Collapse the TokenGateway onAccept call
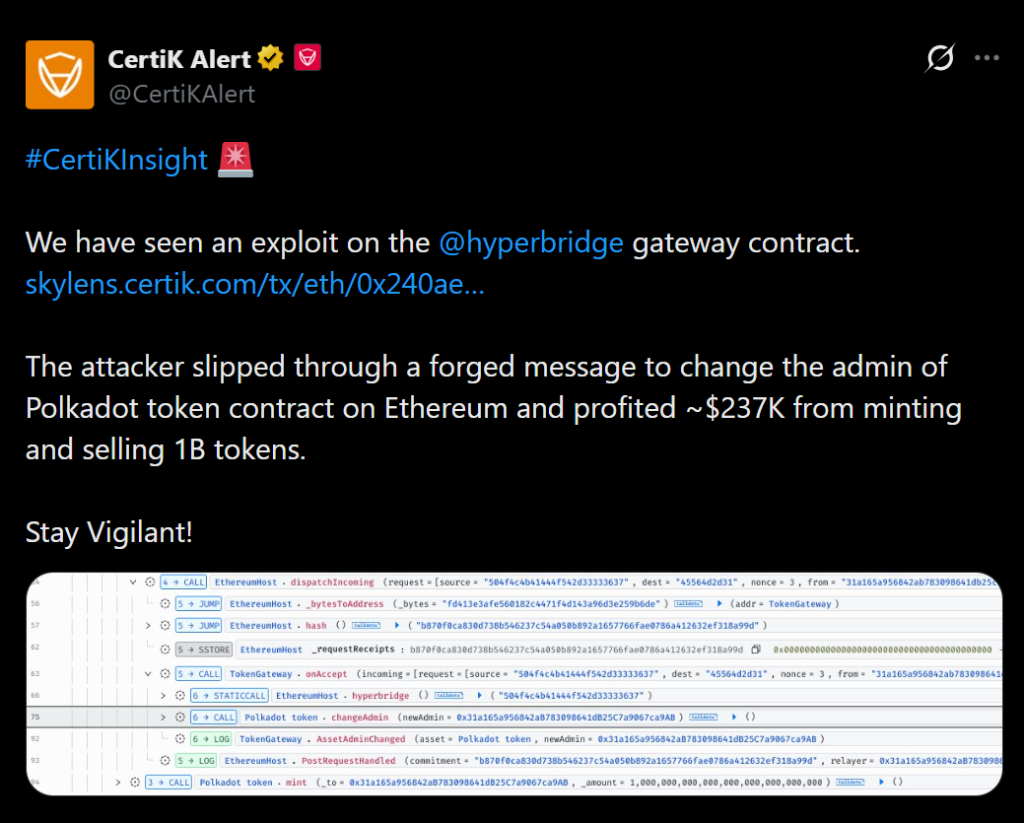Image resolution: width=1024 pixels, height=823 pixels. pyautogui.click(x=149, y=673)
